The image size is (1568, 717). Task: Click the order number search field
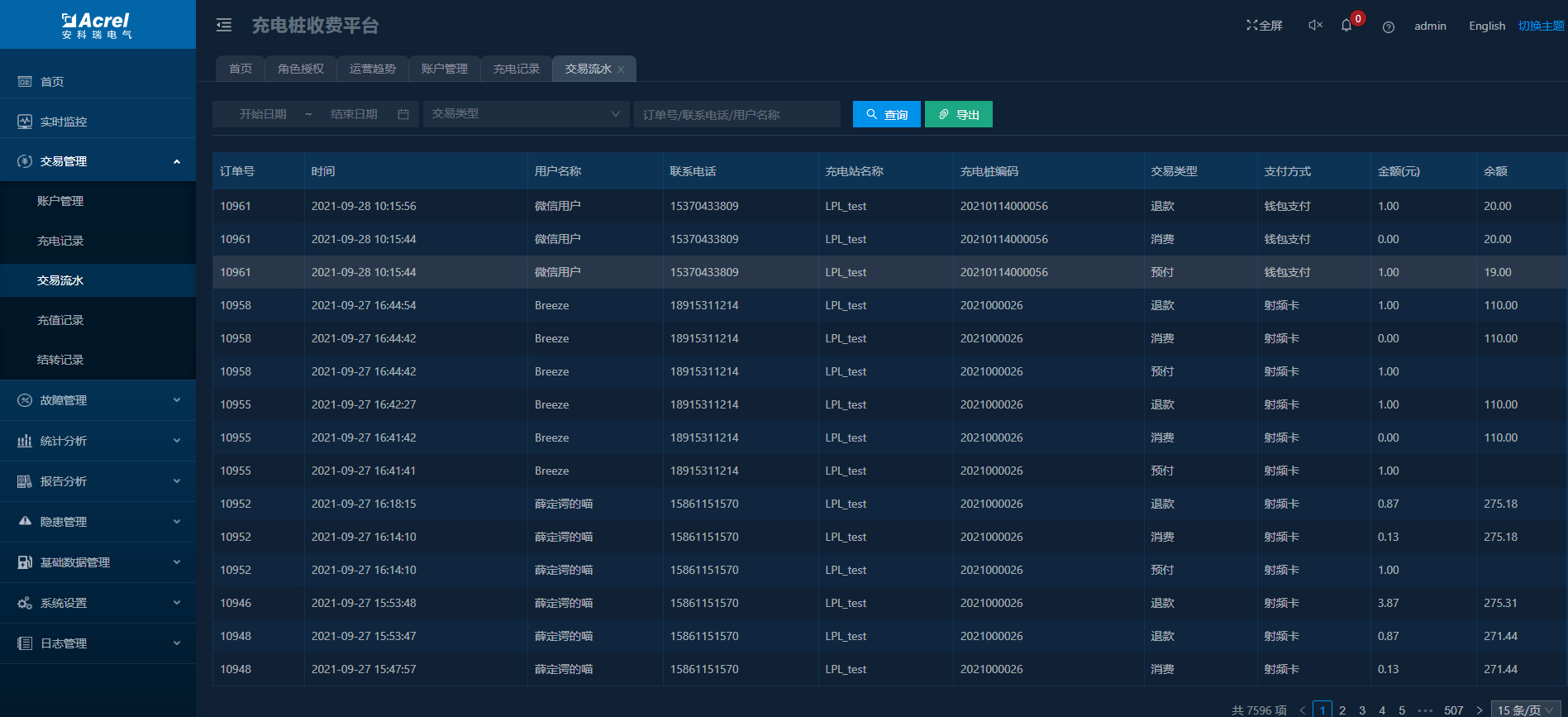(x=736, y=114)
